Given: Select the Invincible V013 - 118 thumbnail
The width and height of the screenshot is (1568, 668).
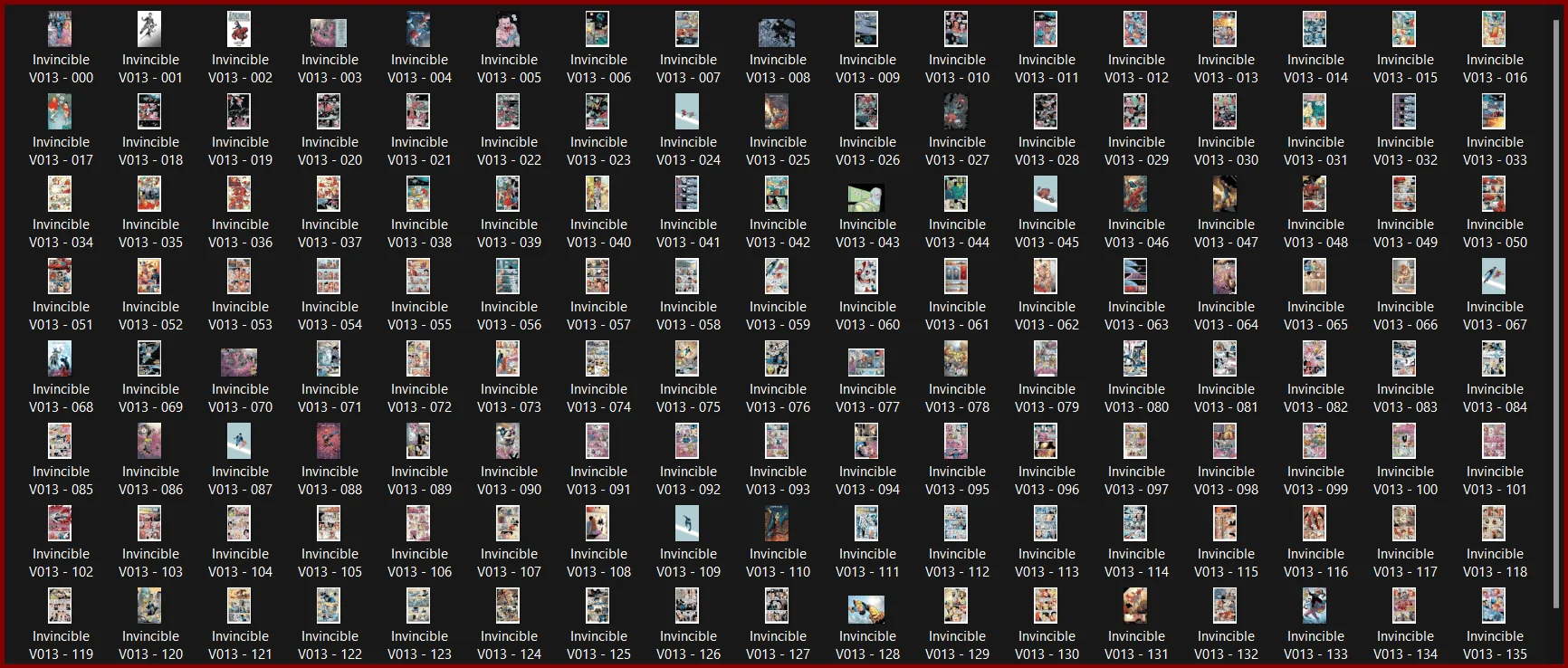Looking at the screenshot, I should point(1494,523).
